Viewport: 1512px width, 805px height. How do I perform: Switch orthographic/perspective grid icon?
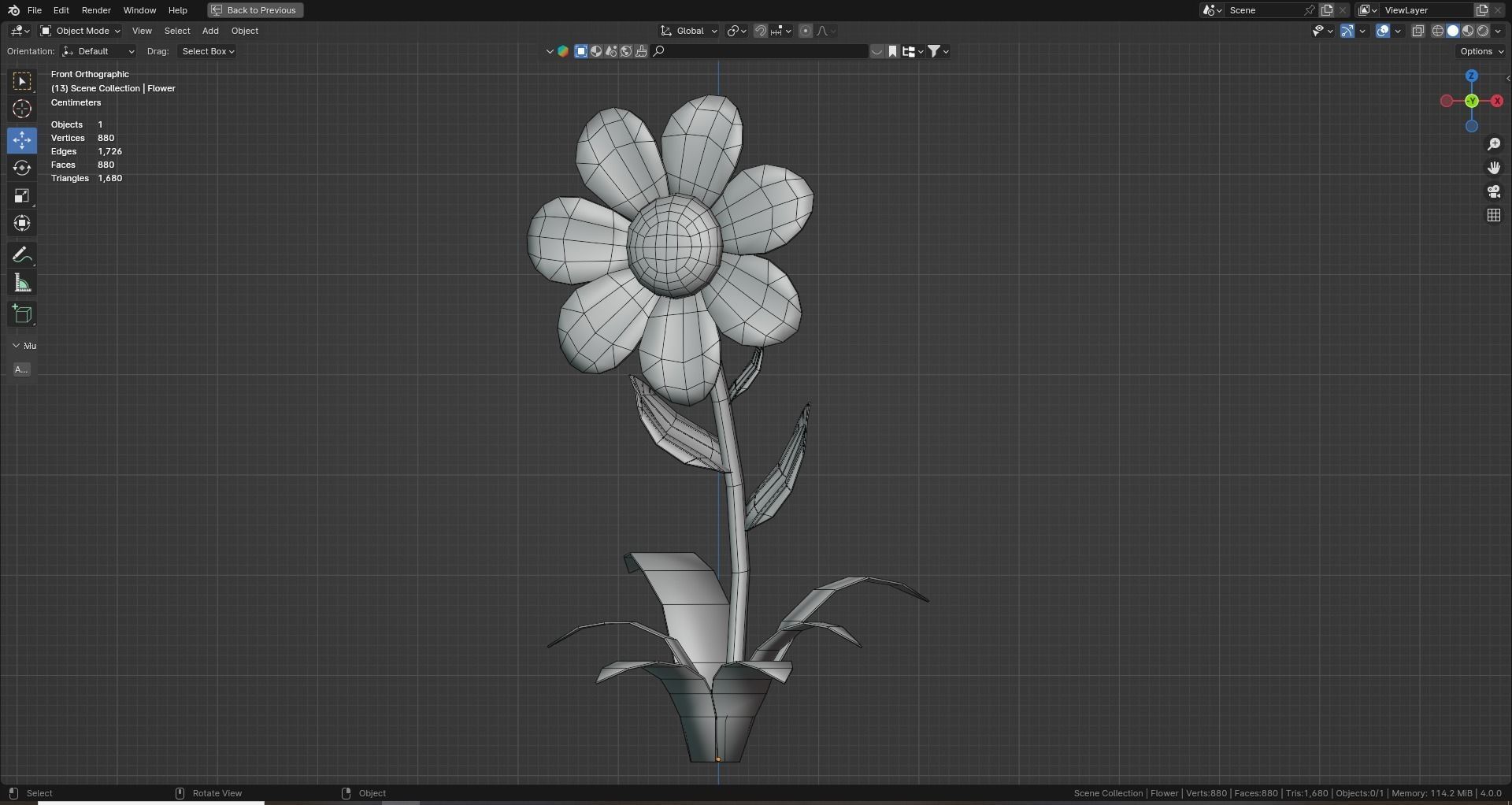tap(1494, 215)
